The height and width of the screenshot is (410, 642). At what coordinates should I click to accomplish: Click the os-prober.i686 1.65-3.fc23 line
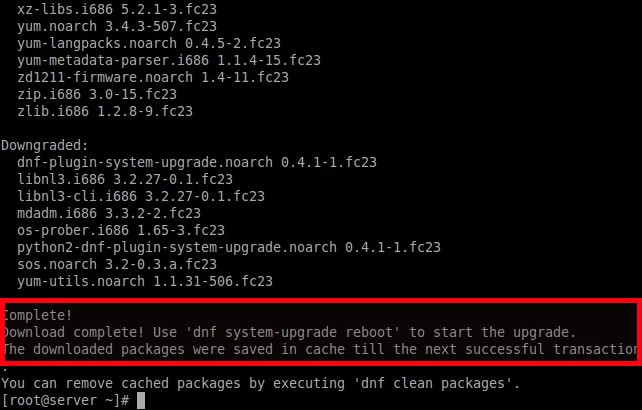[x=121, y=230]
